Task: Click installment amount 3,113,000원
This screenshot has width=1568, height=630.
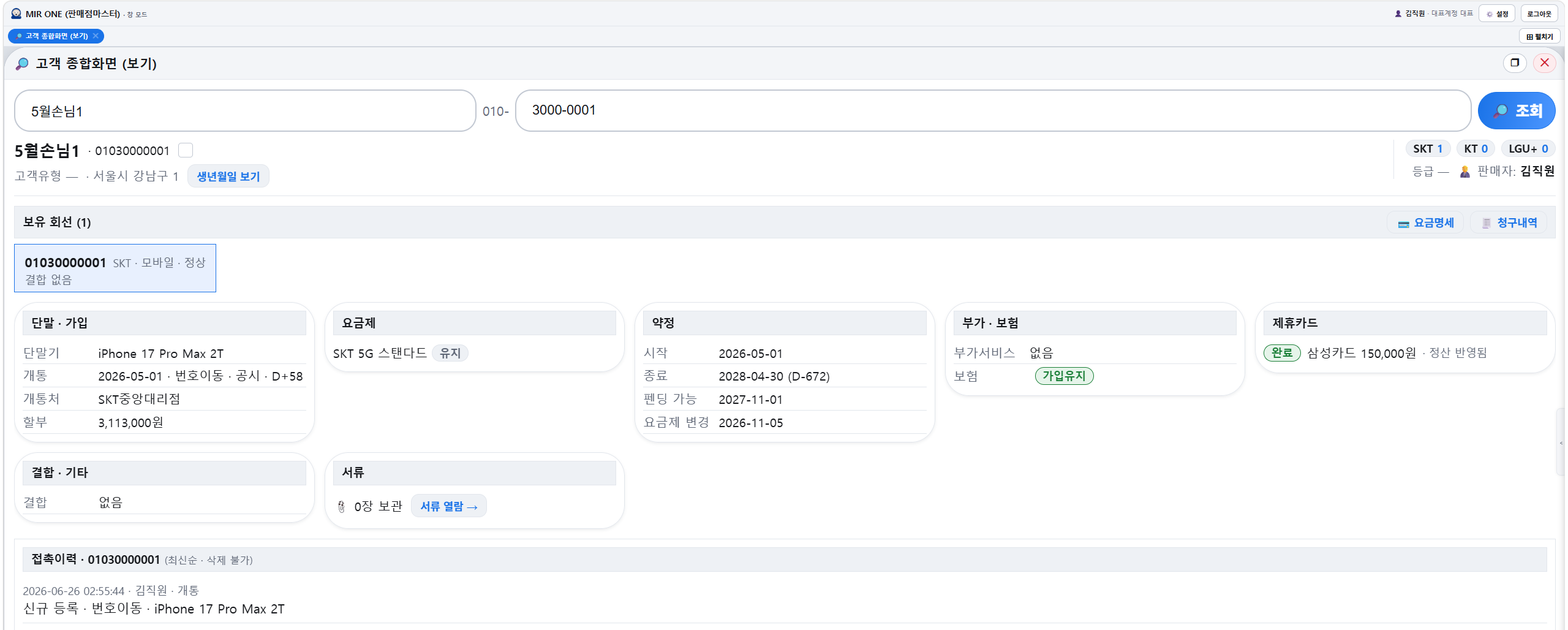Action: click(130, 423)
